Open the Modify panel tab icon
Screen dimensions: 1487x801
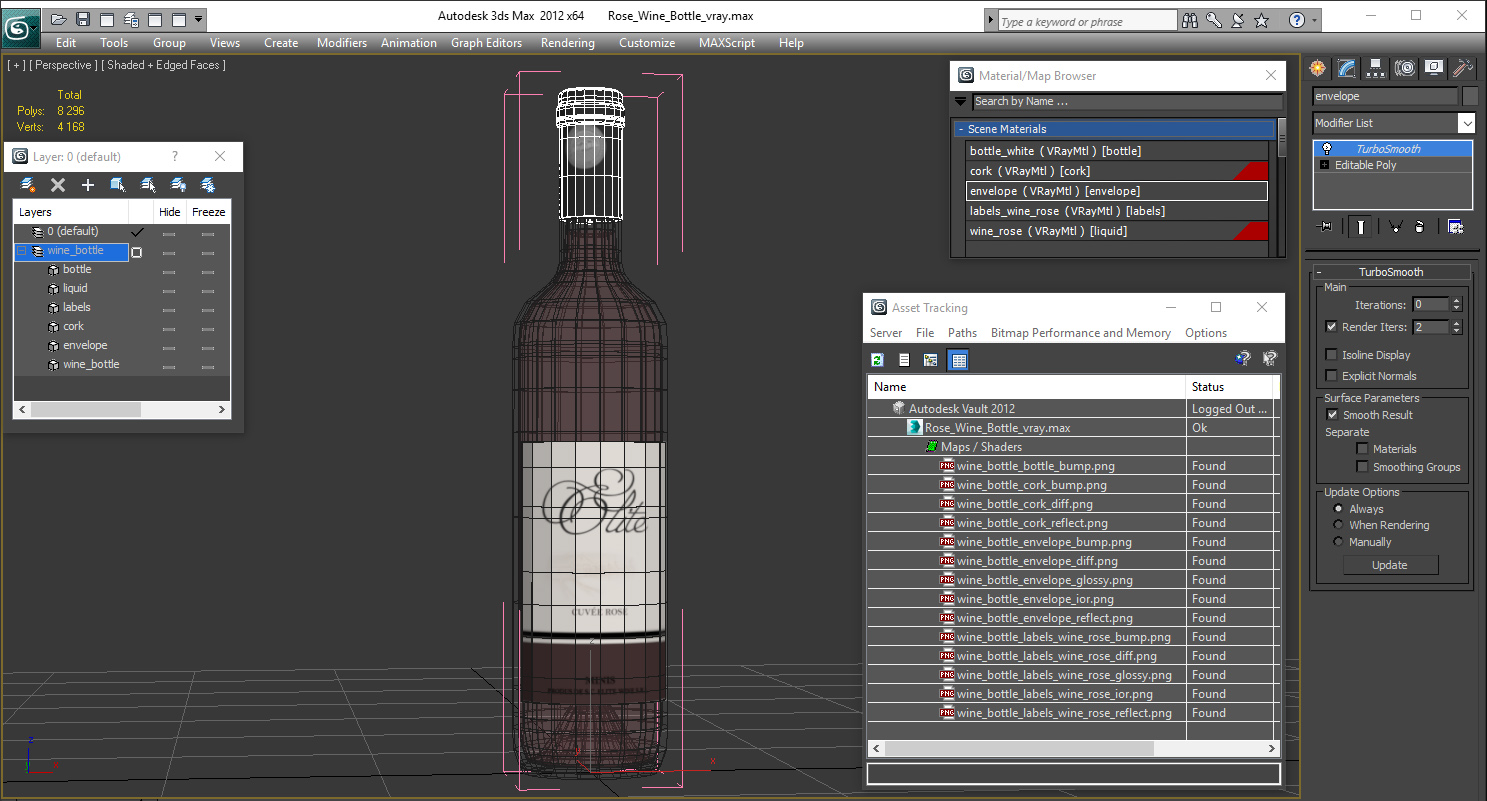point(1347,68)
